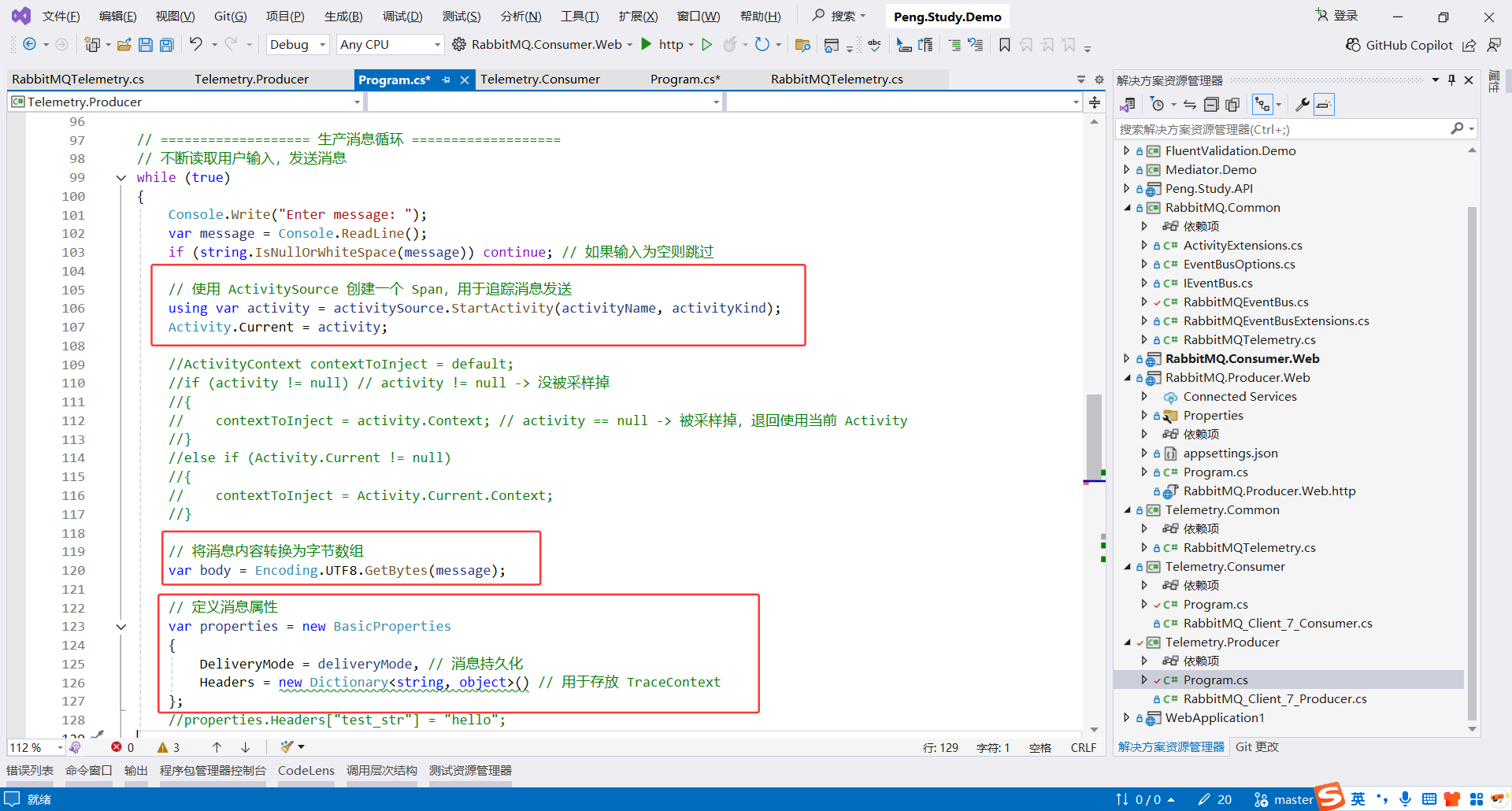This screenshot has height=811, width=1512.
Task: Collapse the RabbitMQ.Common project node
Action: pos(1126,208)
